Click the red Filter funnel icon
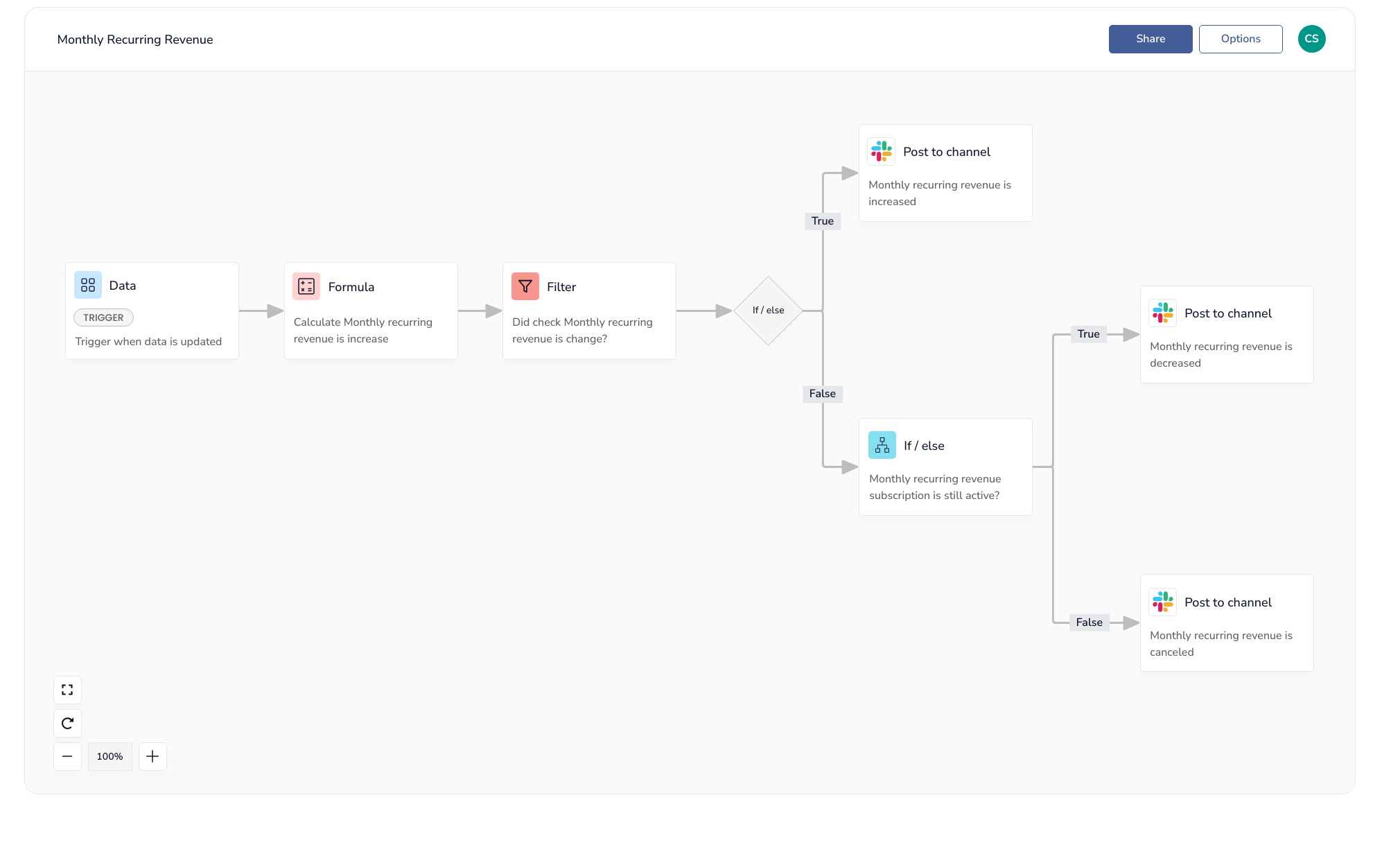The image size is (1400, 863). pos(525,286)
